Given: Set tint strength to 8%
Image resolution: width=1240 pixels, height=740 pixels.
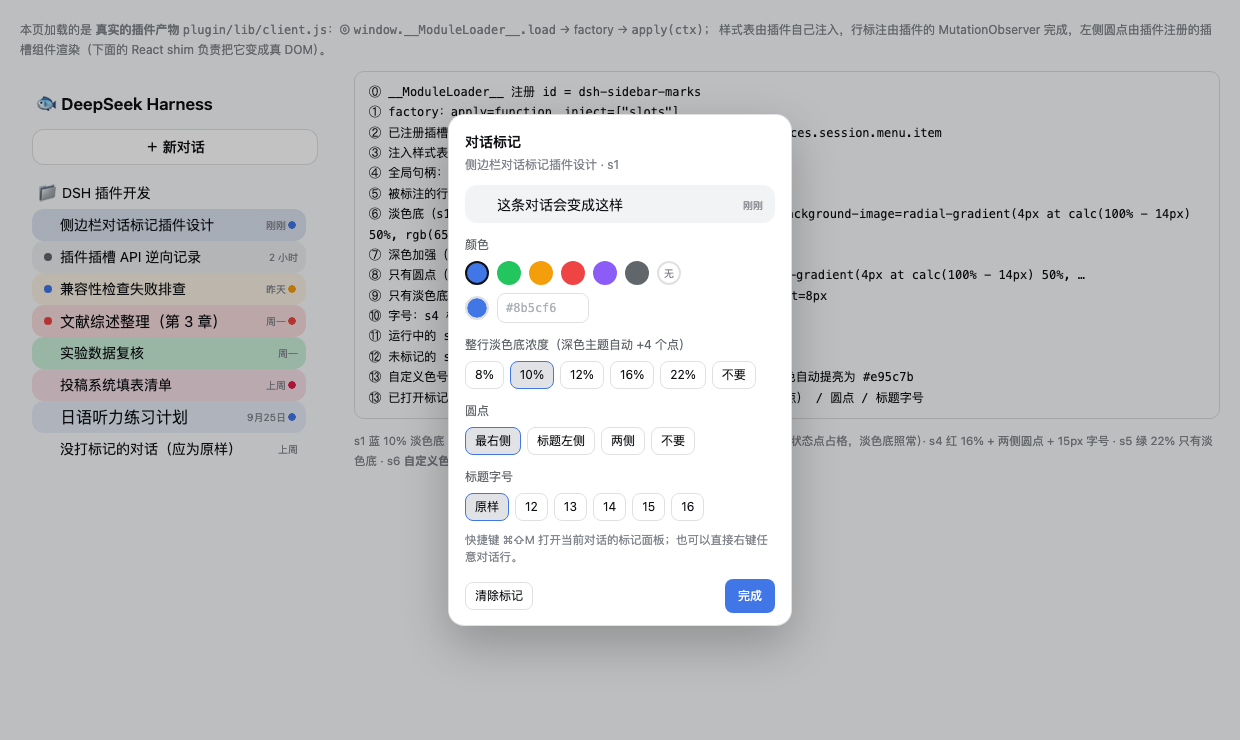Looking at the screenshot, I should coord(484,375).
